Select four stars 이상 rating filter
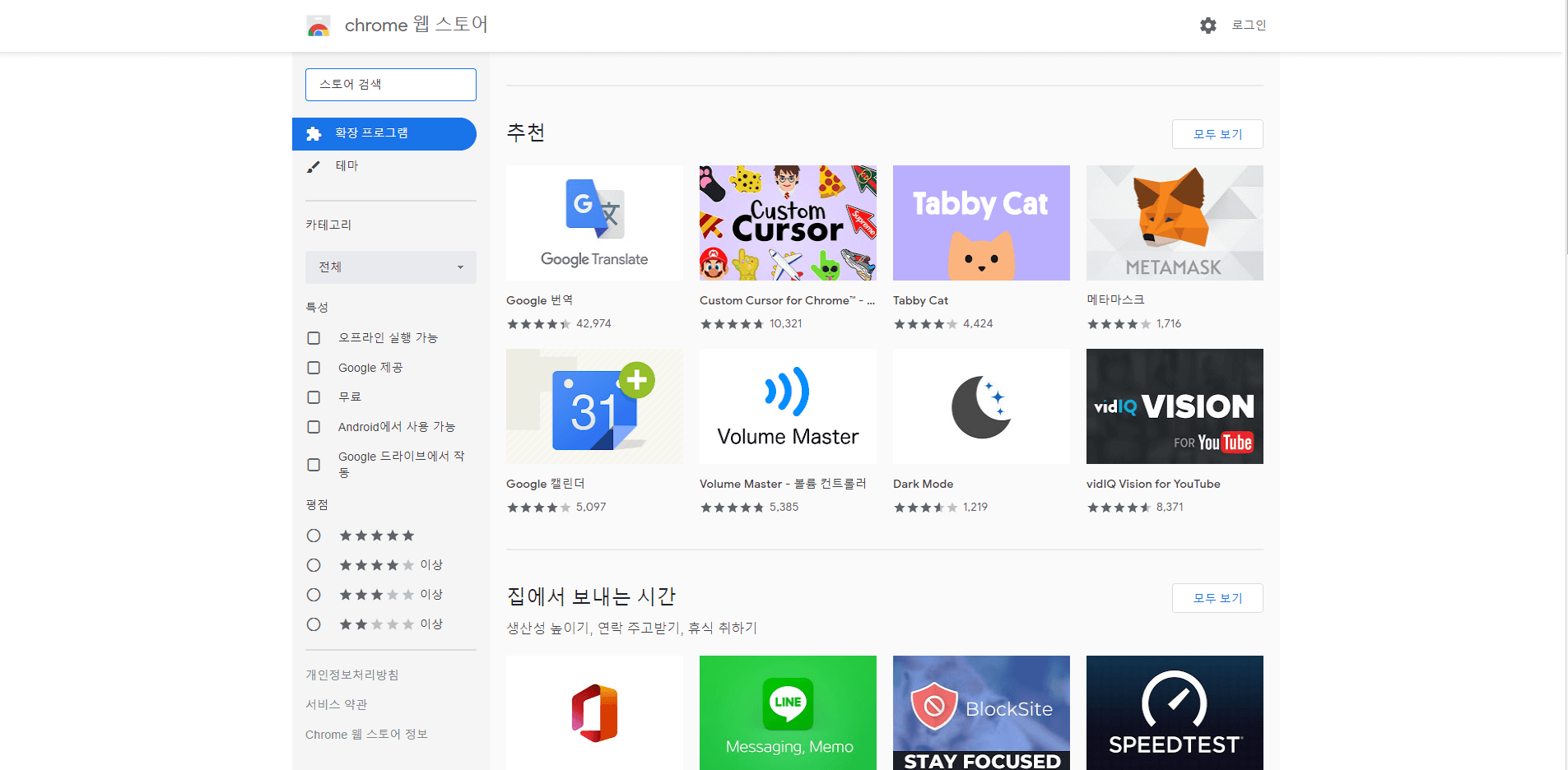1568x770 pixels. (314, 565)
